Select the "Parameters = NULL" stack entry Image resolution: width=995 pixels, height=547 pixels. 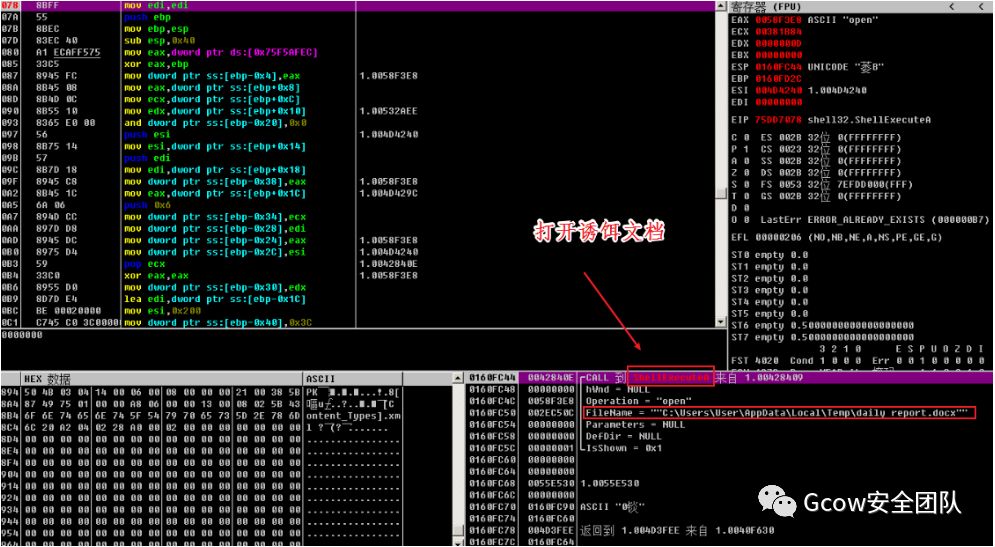point(635,425)
